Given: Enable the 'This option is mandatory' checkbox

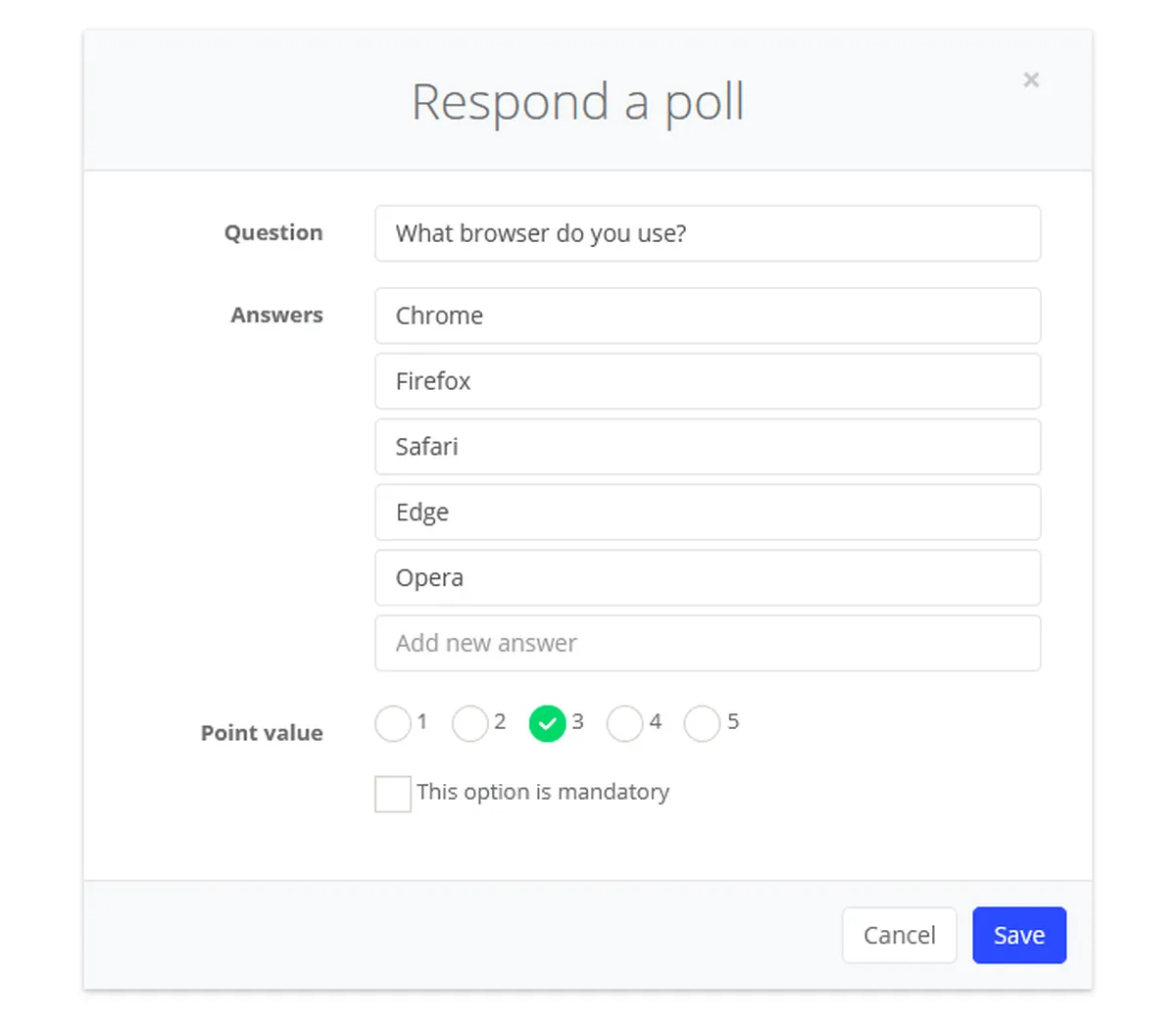Looking at the screenshot, I should (393, 794).
